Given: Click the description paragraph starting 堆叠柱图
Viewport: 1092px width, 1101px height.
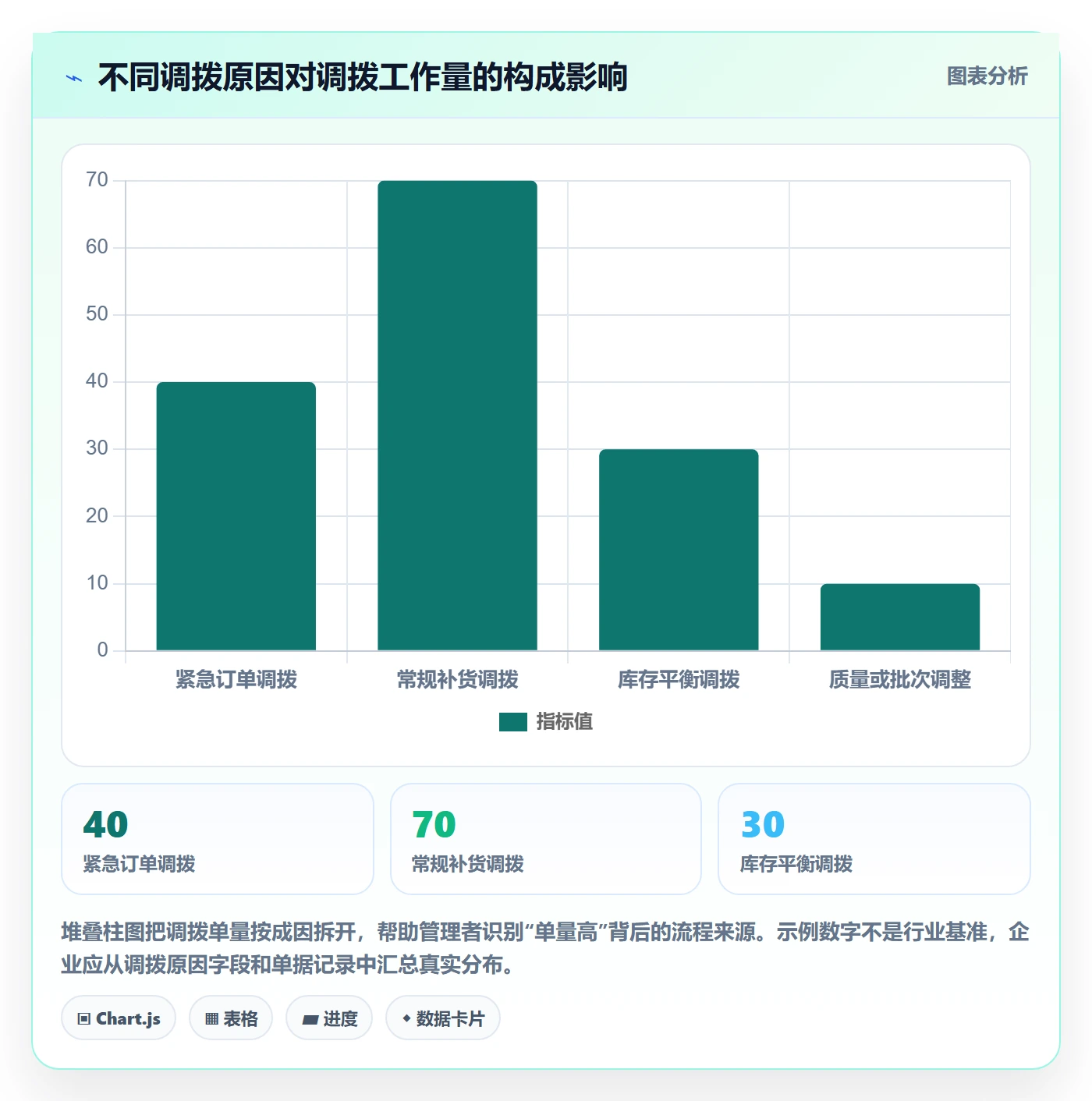Looking at the screenshot, I should pos(545,948).
